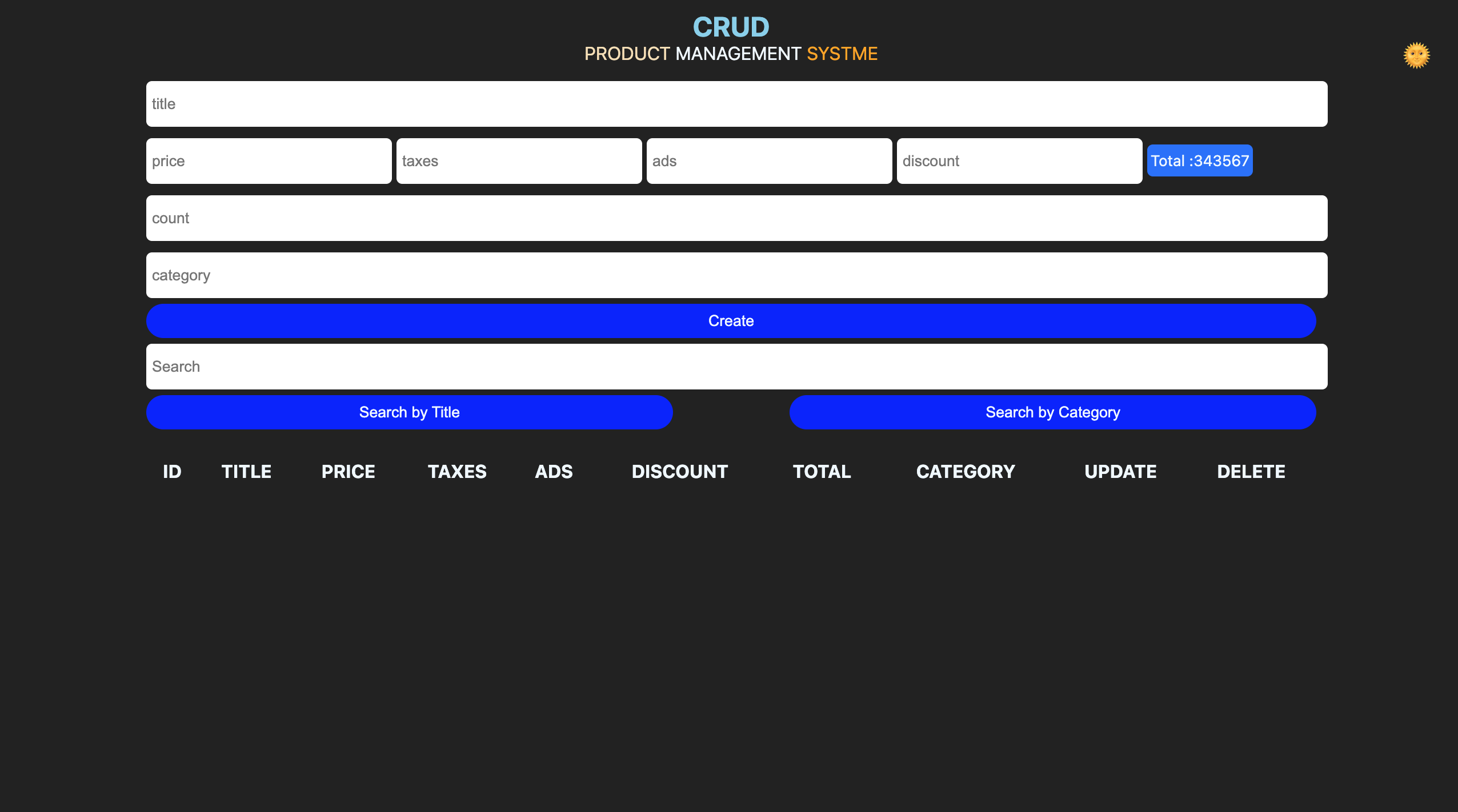Select the ads input field
This screenshot has width=1458, height=812.
(x=769, y=161)
